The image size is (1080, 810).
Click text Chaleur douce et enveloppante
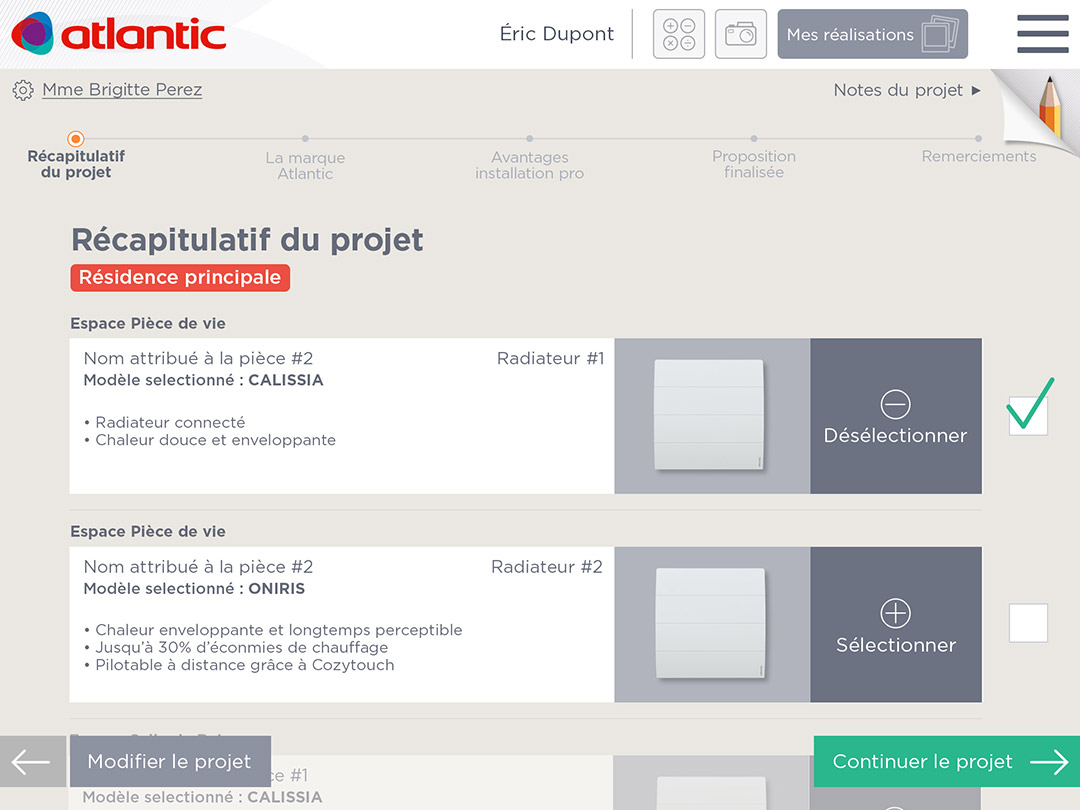pyautogui.click(x=216, y=440)
